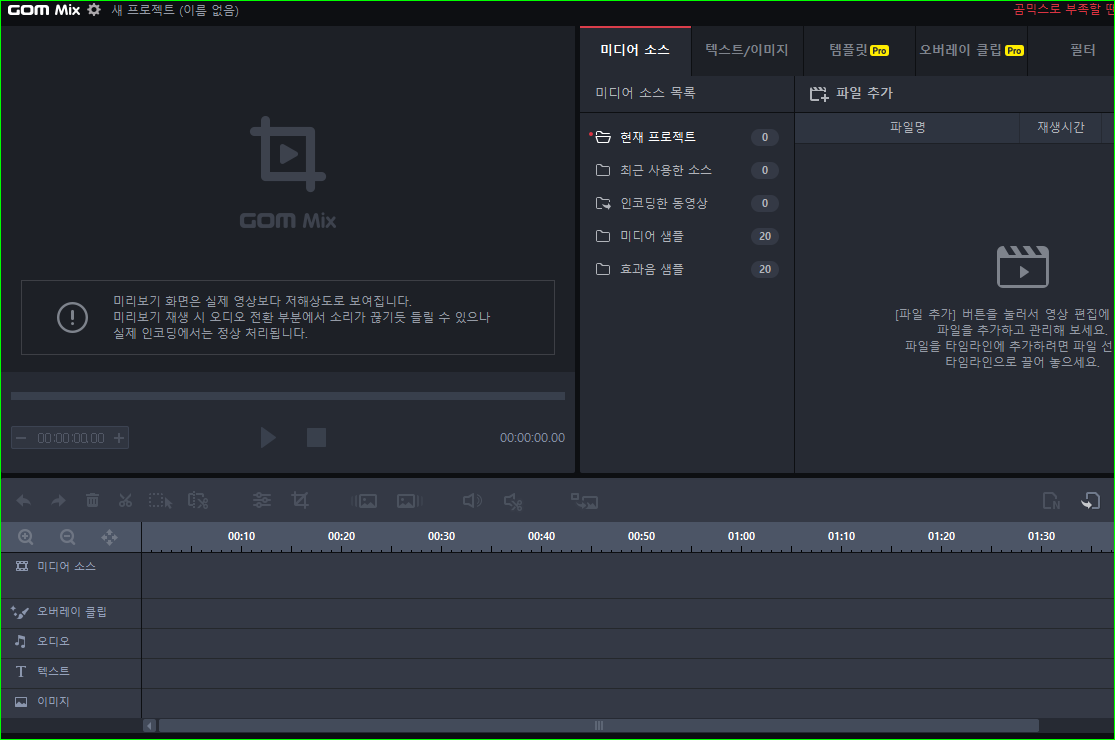Click the red 곰믹스로 부족할 땐 link
Image resolution: width=1115 pixels, height=740 pixels.
point(1063,9)
